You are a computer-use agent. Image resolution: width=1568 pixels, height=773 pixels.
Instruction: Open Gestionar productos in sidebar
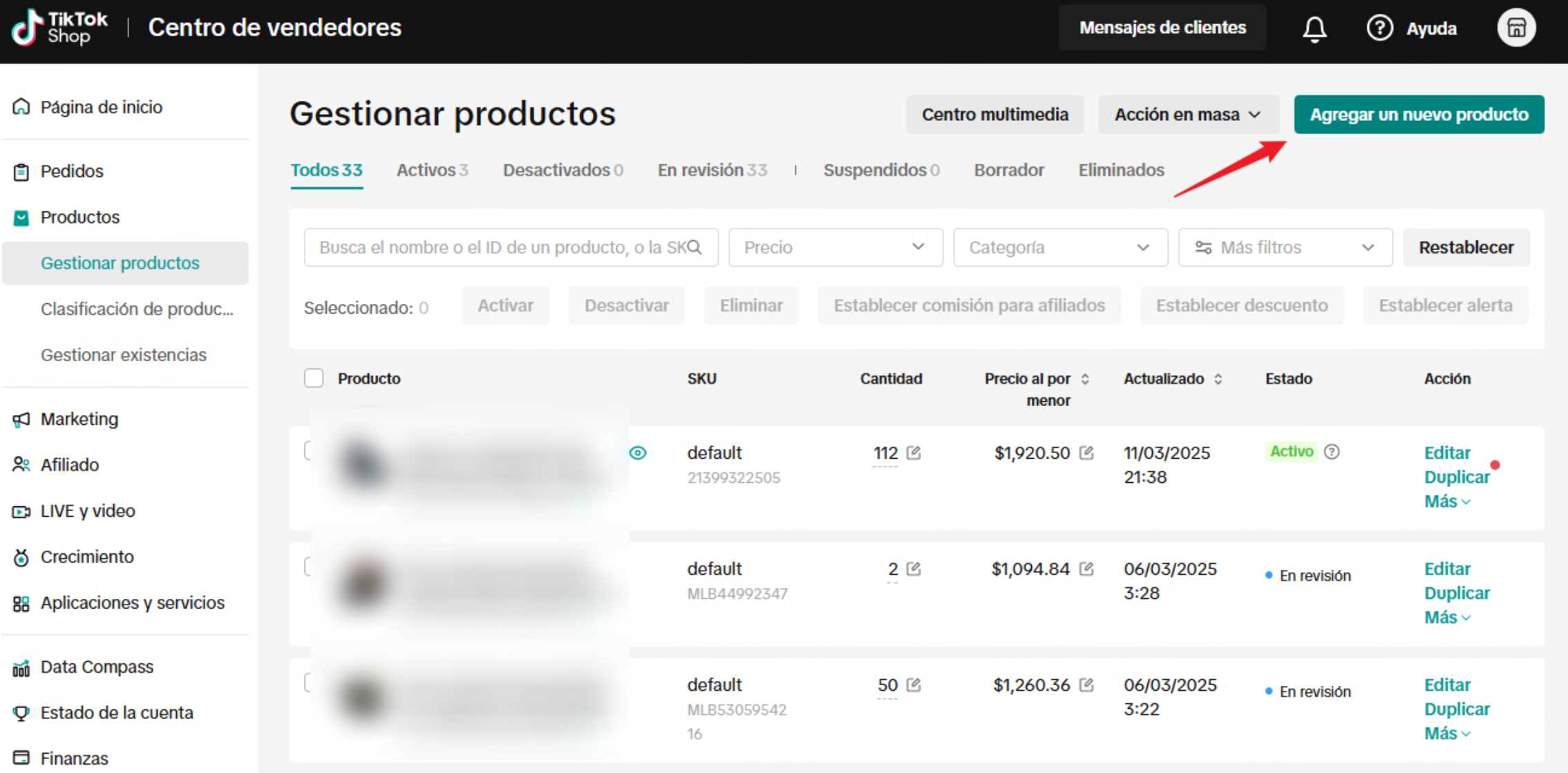coord(125,263)
